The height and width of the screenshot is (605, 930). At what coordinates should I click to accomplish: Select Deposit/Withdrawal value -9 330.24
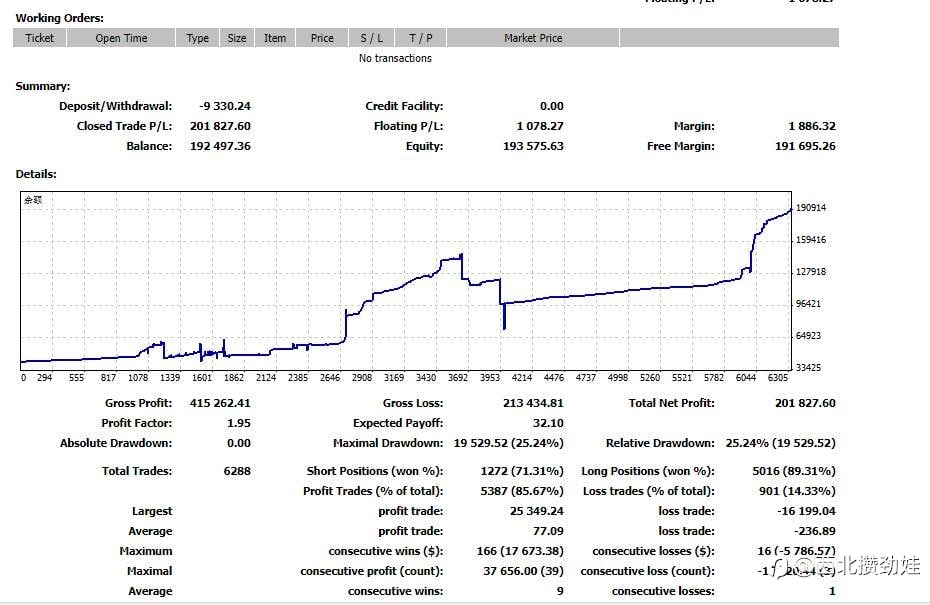pyautogui.click(x=225, y=106)
